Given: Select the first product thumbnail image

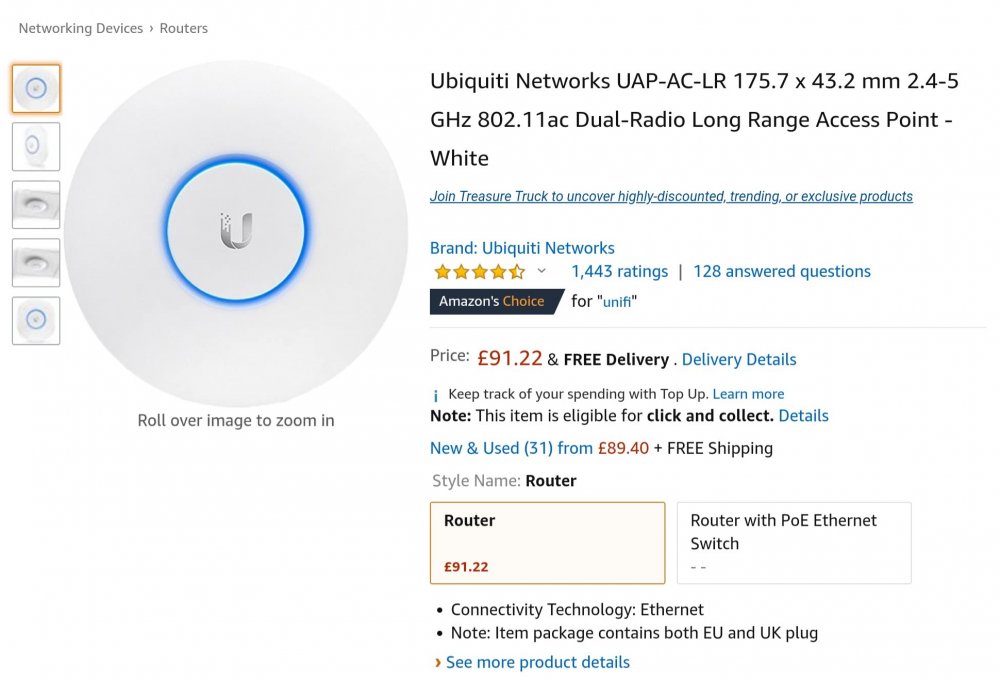Looking at the screenshot, I should 36,89.
